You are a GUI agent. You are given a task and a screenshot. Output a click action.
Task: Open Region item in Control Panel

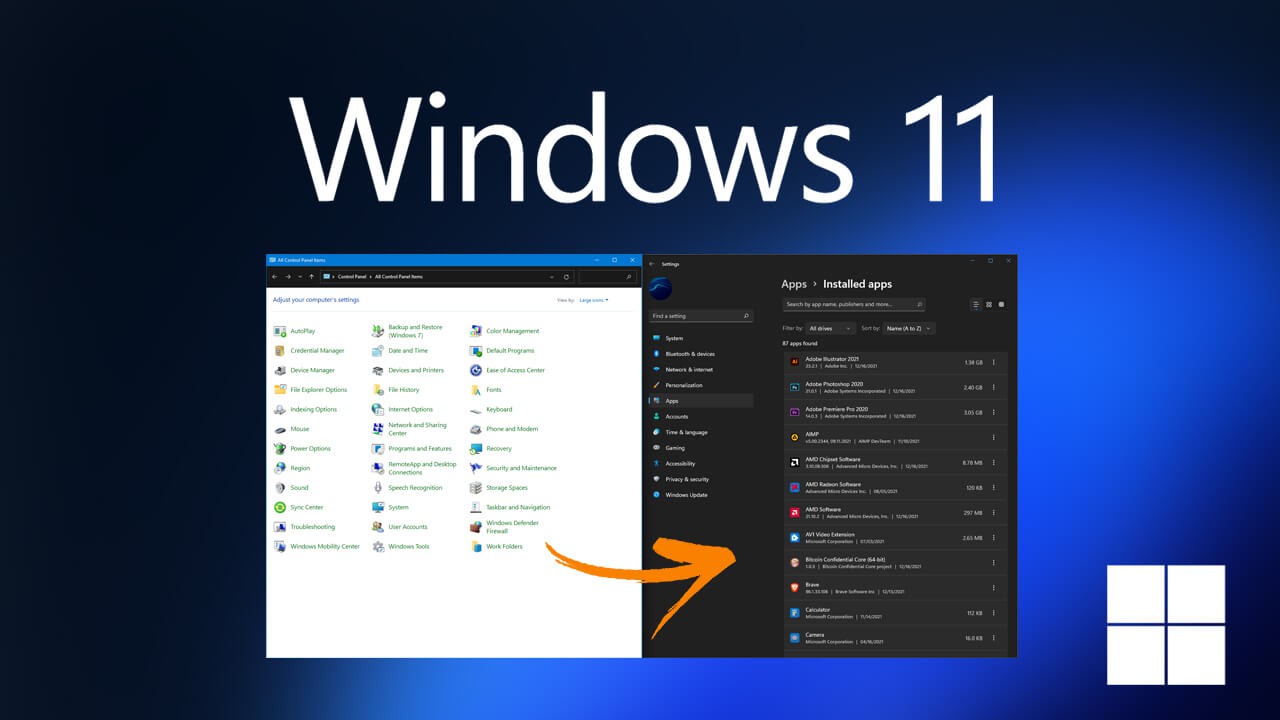[x=292, y=468]
